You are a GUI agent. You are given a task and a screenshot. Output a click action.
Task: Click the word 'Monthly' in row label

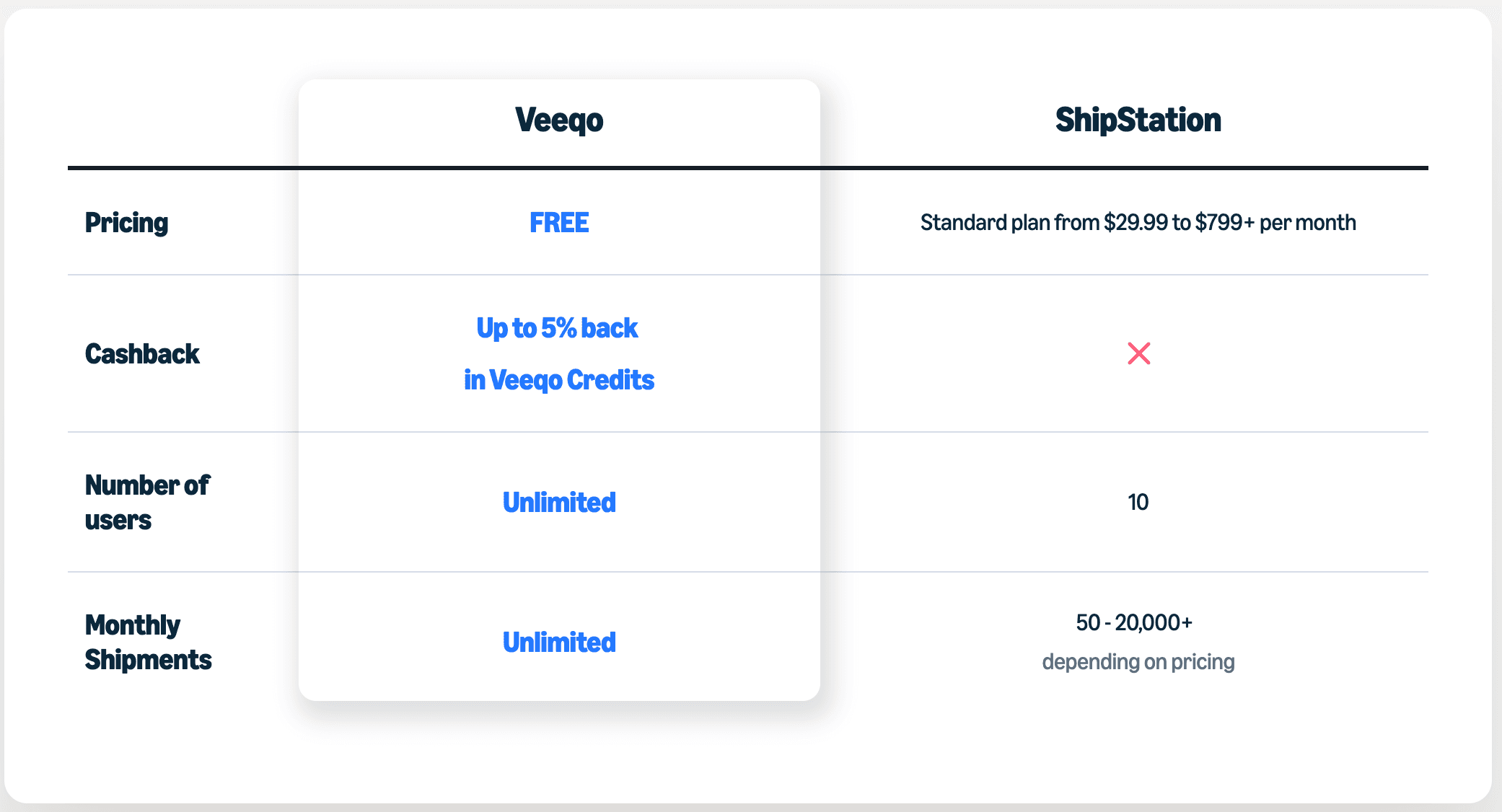point(133,625)
